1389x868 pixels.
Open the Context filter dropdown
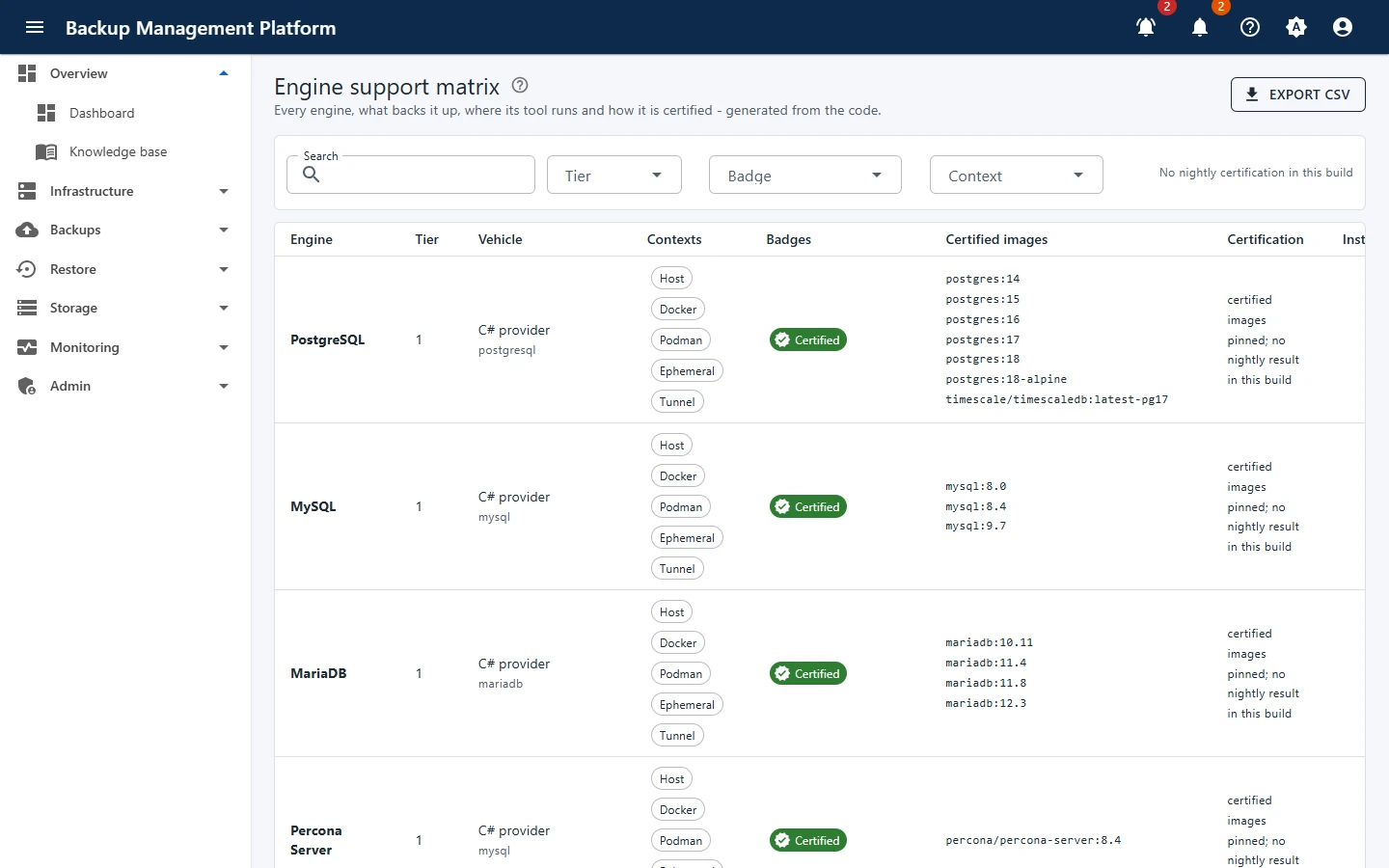click(1017, 175)
